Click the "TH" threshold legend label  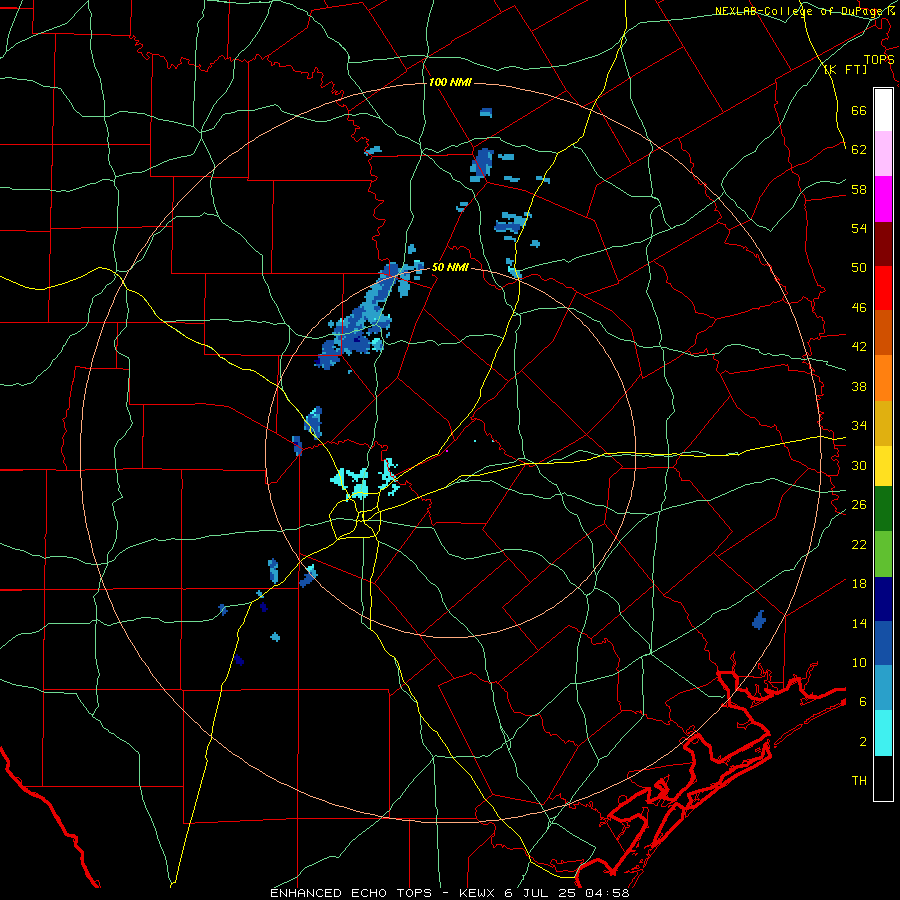tap(859, 780)
